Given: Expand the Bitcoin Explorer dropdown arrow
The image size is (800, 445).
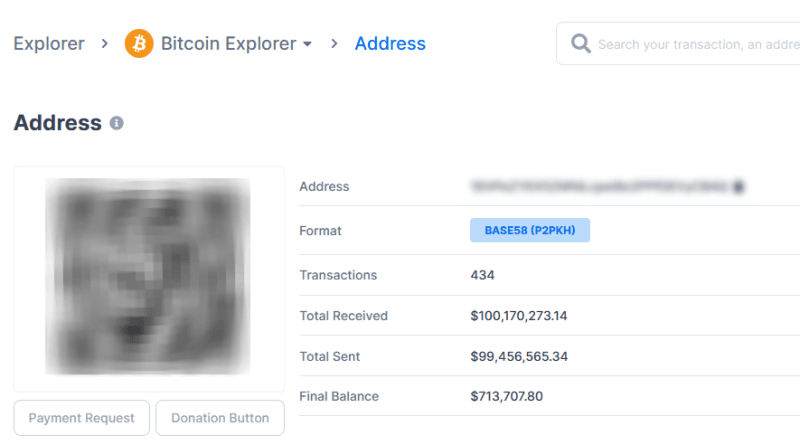Looking at the screenshot, I should coord(307,44).
